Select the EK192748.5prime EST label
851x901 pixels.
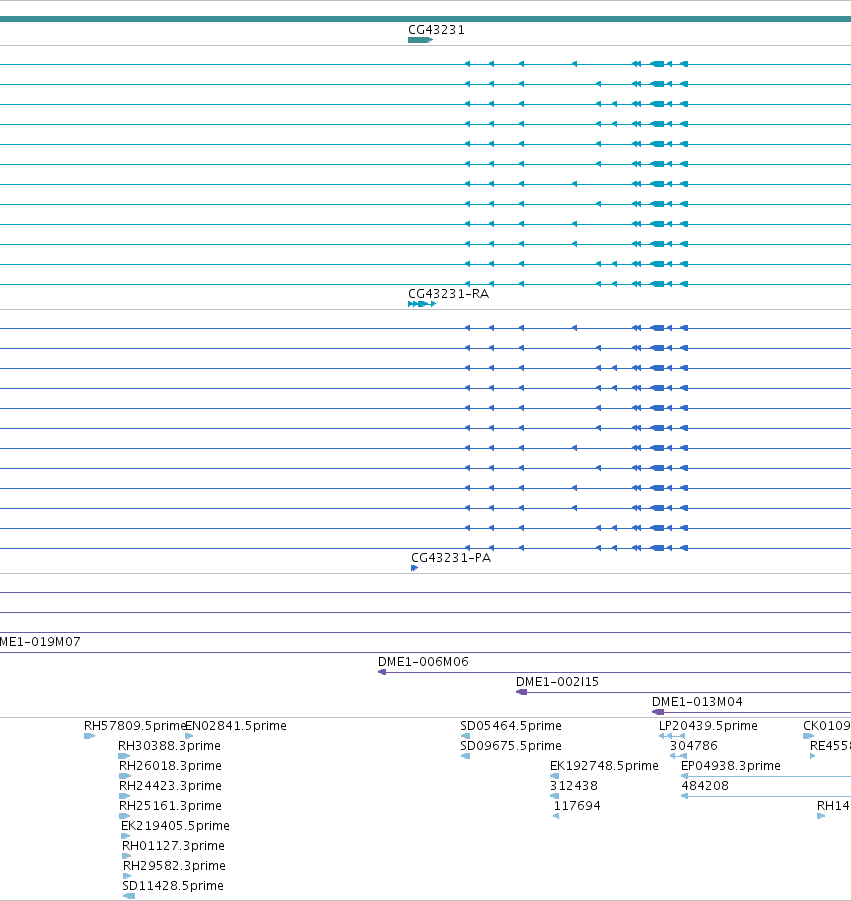(604, 766)
